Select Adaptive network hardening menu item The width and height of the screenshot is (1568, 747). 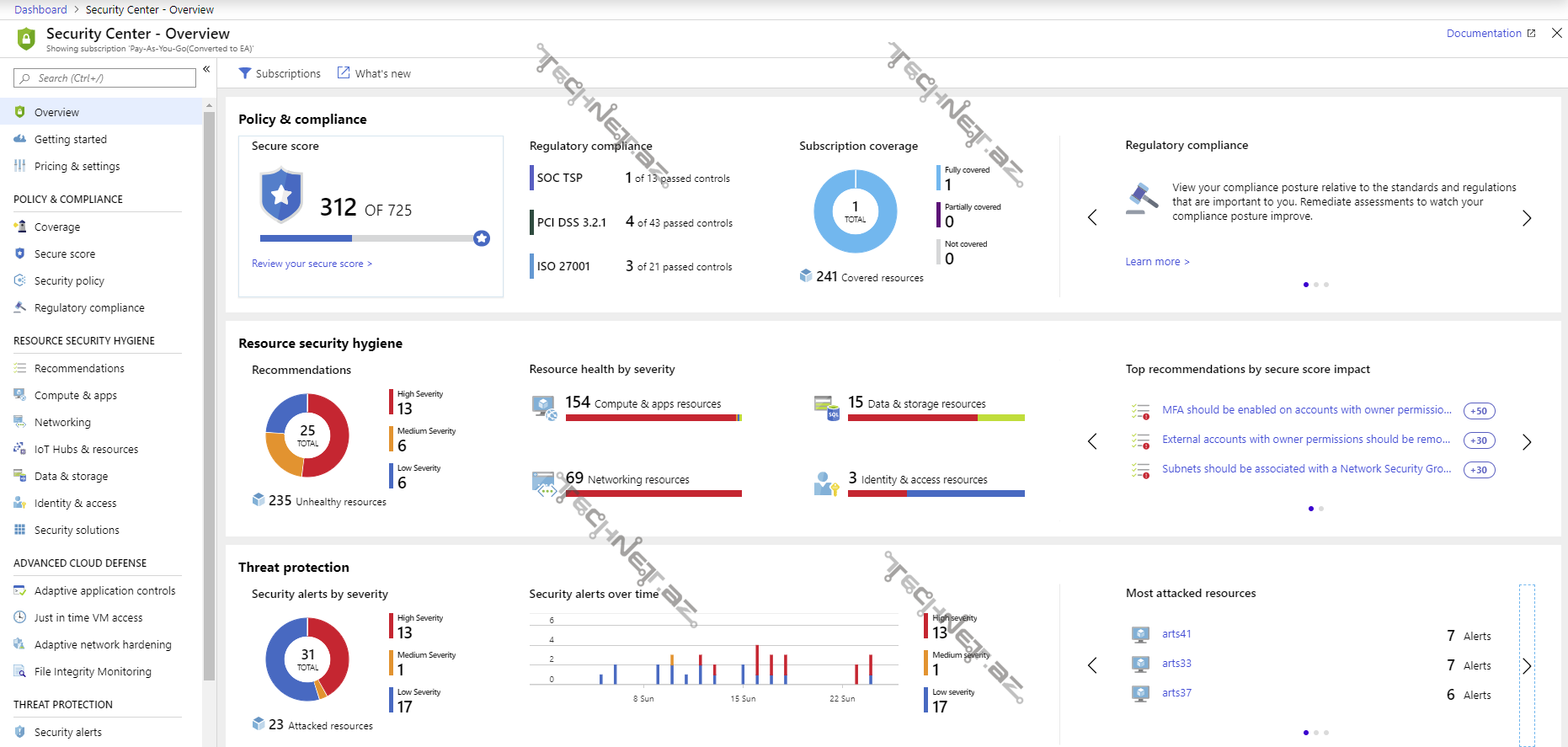pos(103,644)
